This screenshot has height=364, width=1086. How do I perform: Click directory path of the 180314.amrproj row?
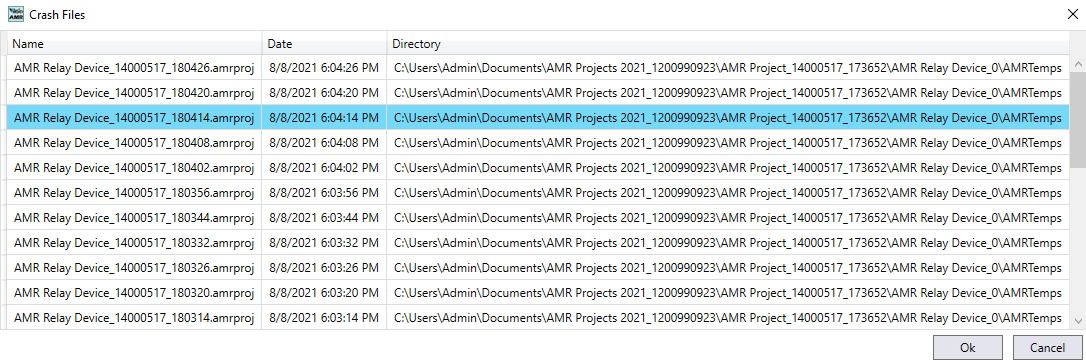[727, 318]
